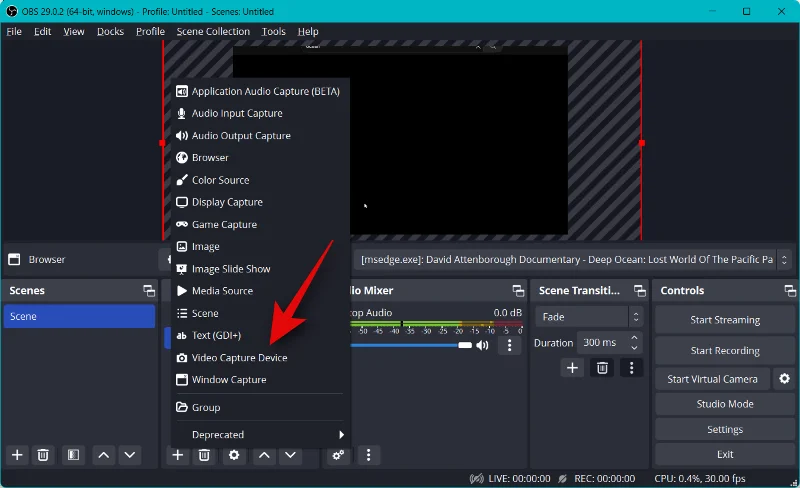Choose Color Source from the menu
This screenshot has width=800, height=488.
pos(260,180)
